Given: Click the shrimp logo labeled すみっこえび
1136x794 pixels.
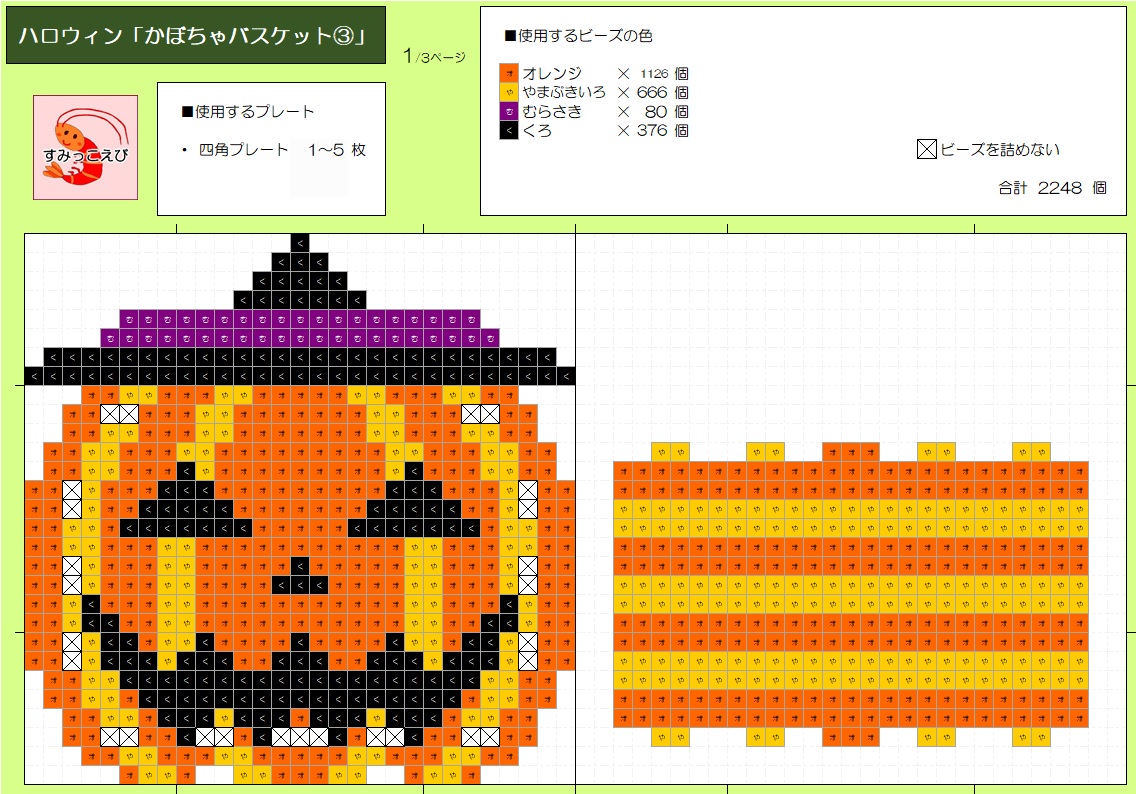Looking at the screenshot, I should pyautogui.click(x=85, y=147).
